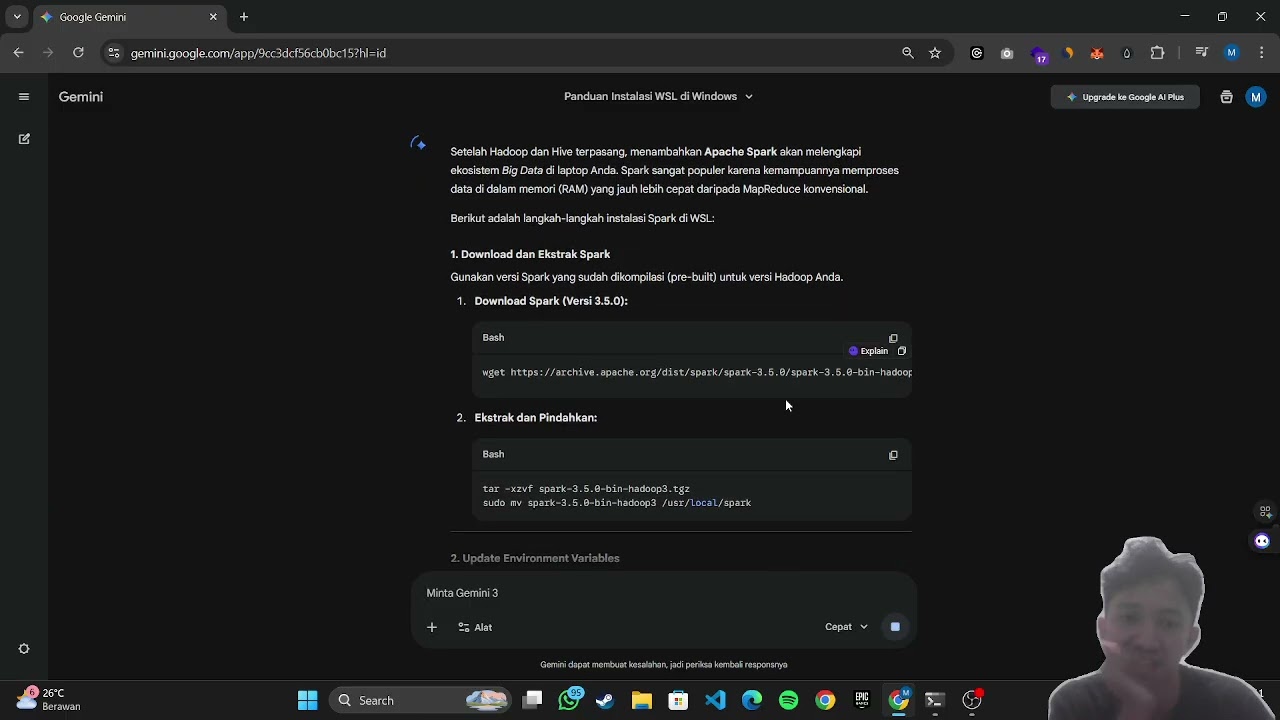This screenshot has height=720, width=1280.
Task: Start a new chat with the pencil icon
Action: pos(24,139)
